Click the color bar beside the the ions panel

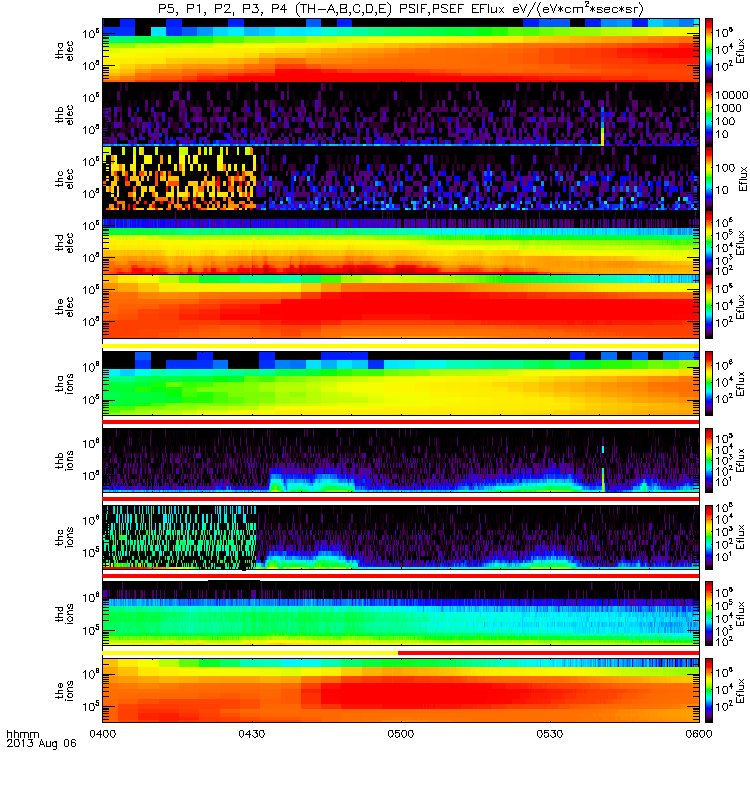[709, 690]
